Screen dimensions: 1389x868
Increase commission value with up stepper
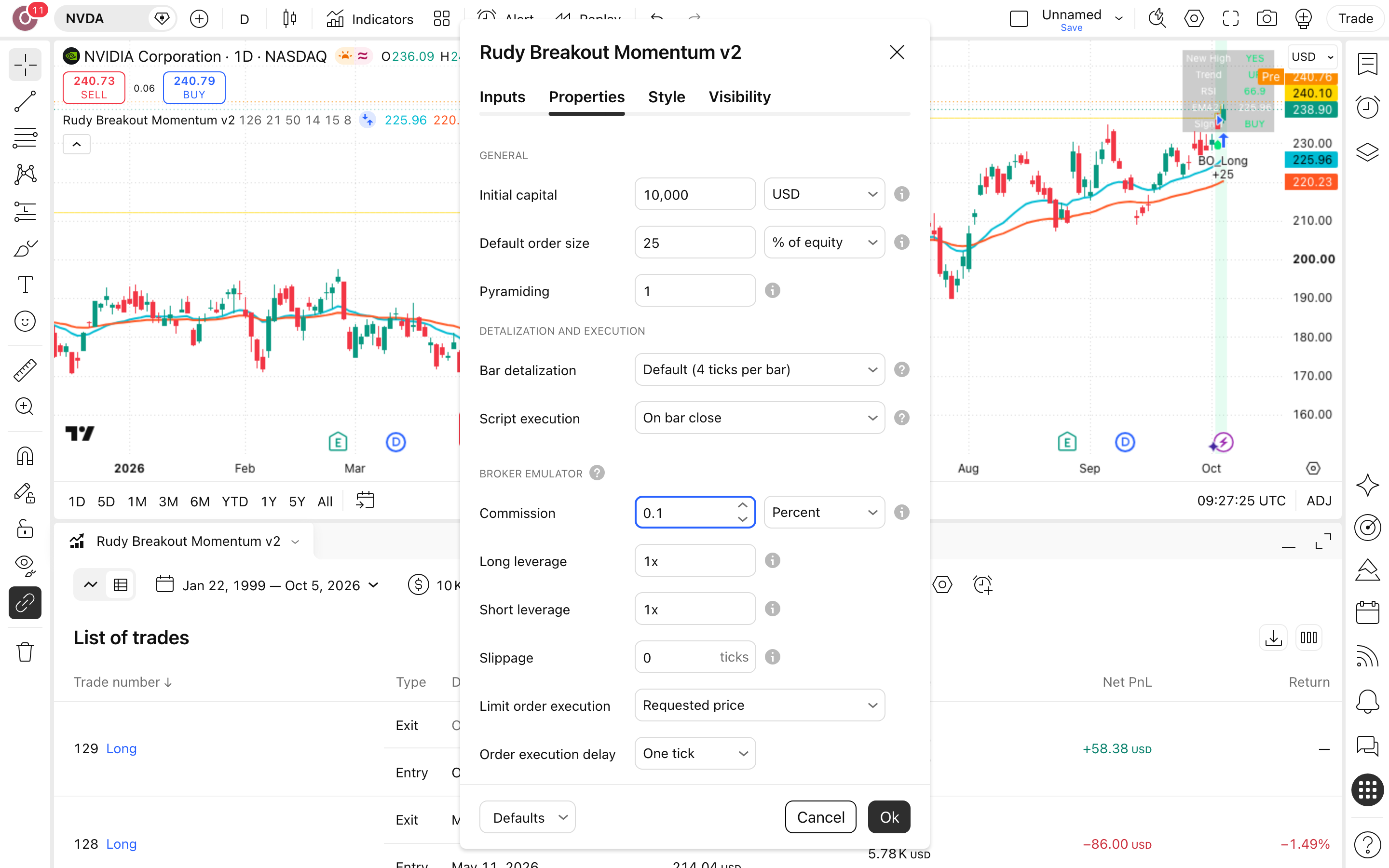[742, 505]
